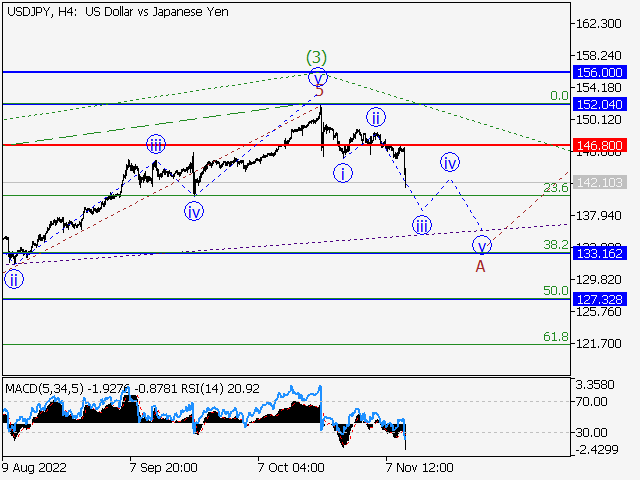This screenshot has height=480, width=640.
Task: Click the 137.940 price axis value
Action: [598, 216]
